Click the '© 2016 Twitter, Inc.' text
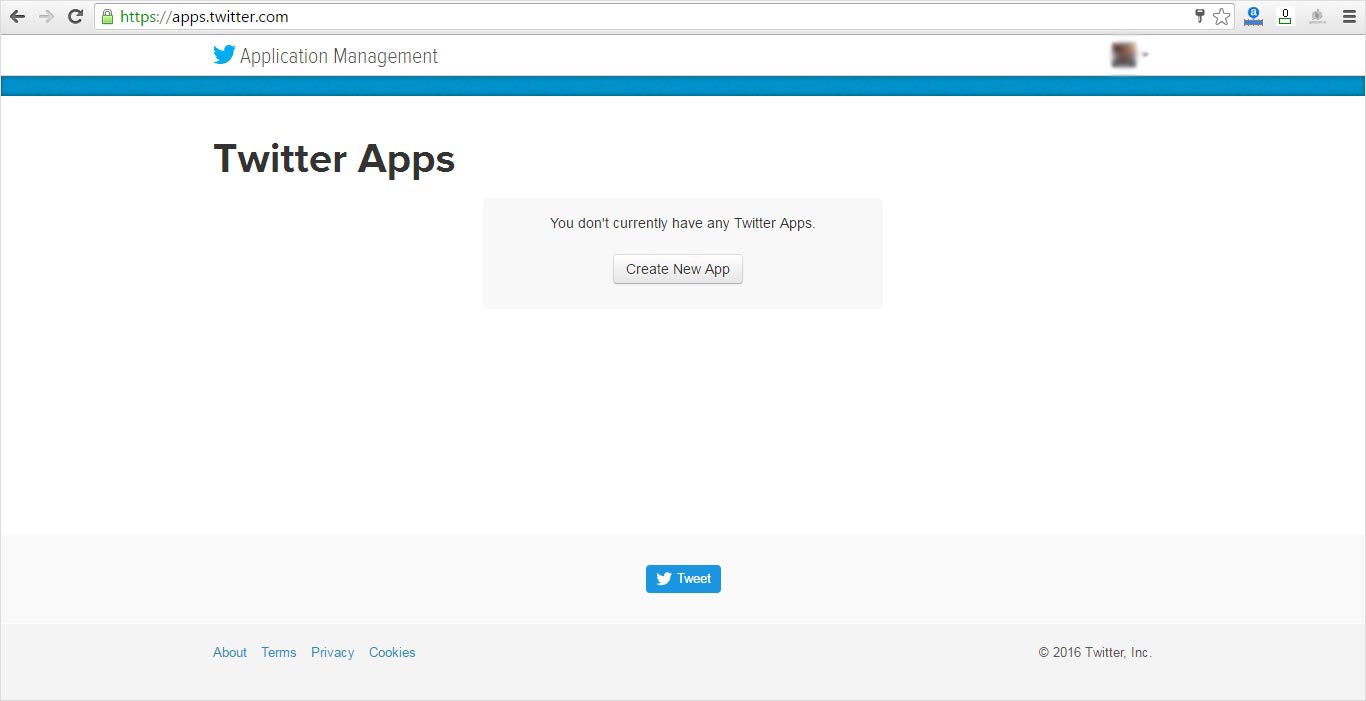The height and width of the screenshot is (701, 1366). click(x=1095, y=652)
